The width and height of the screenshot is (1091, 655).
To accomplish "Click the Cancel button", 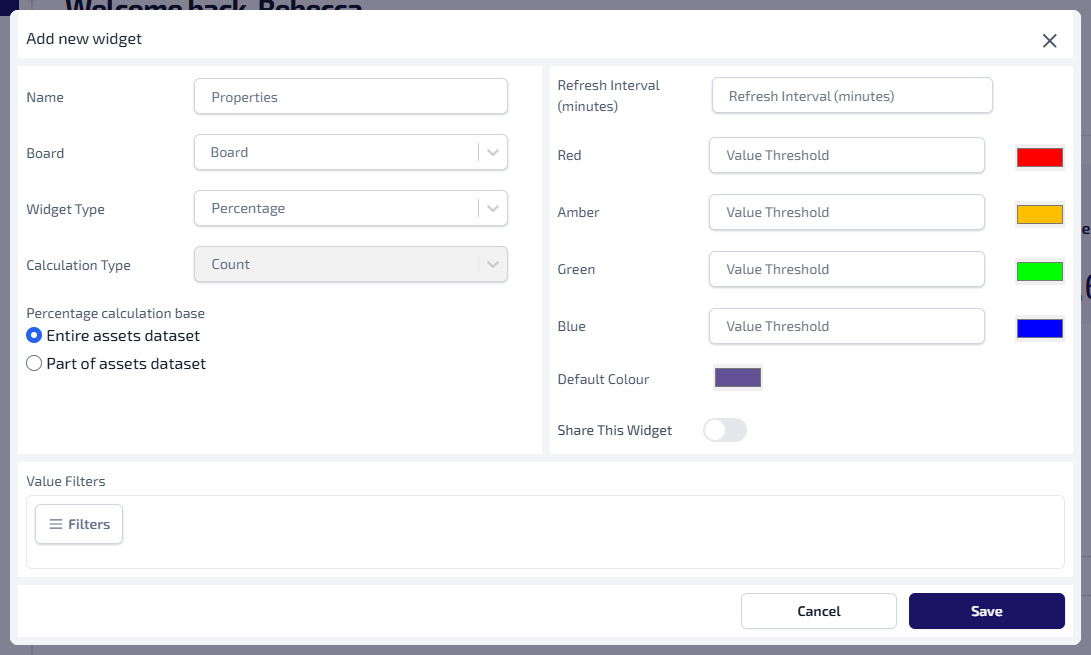I will pyautogui.click(x=818, y=611).
